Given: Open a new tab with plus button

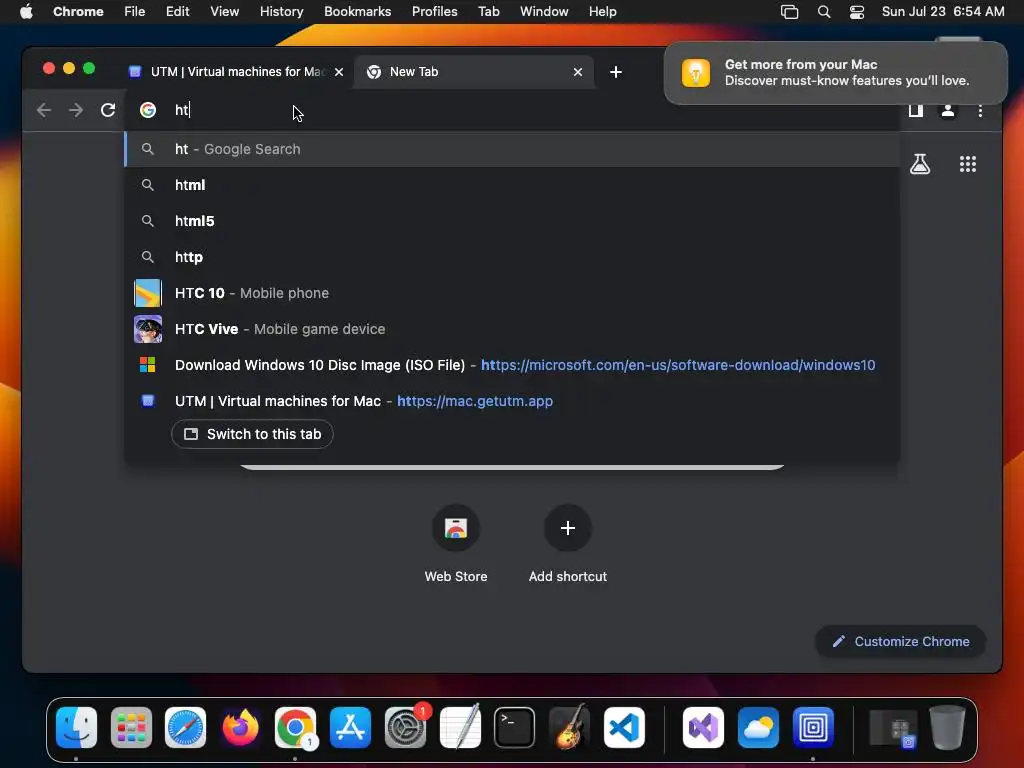Looking at the screenshot, I should 615,72.
